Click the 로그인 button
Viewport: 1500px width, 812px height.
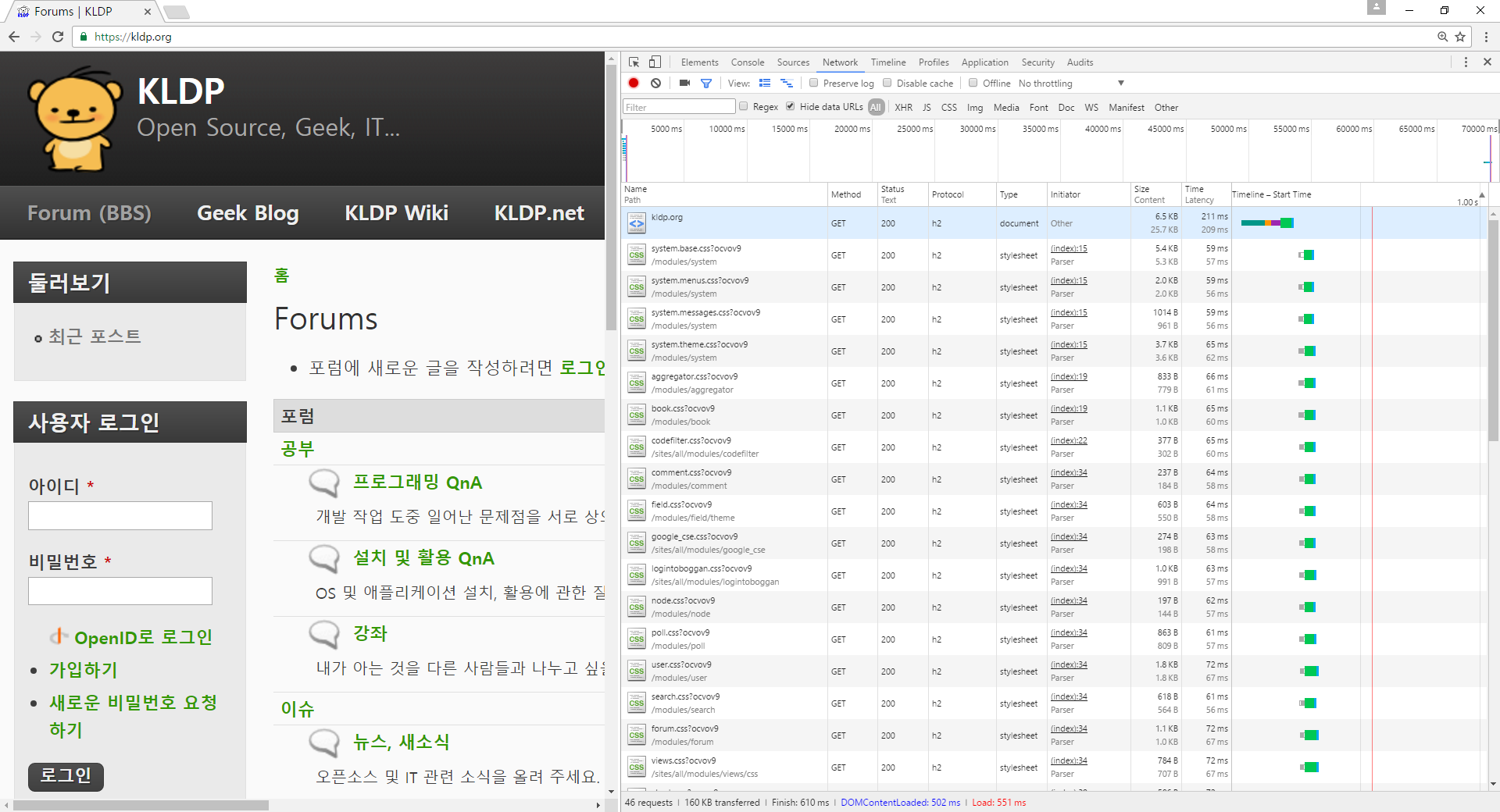65,776
